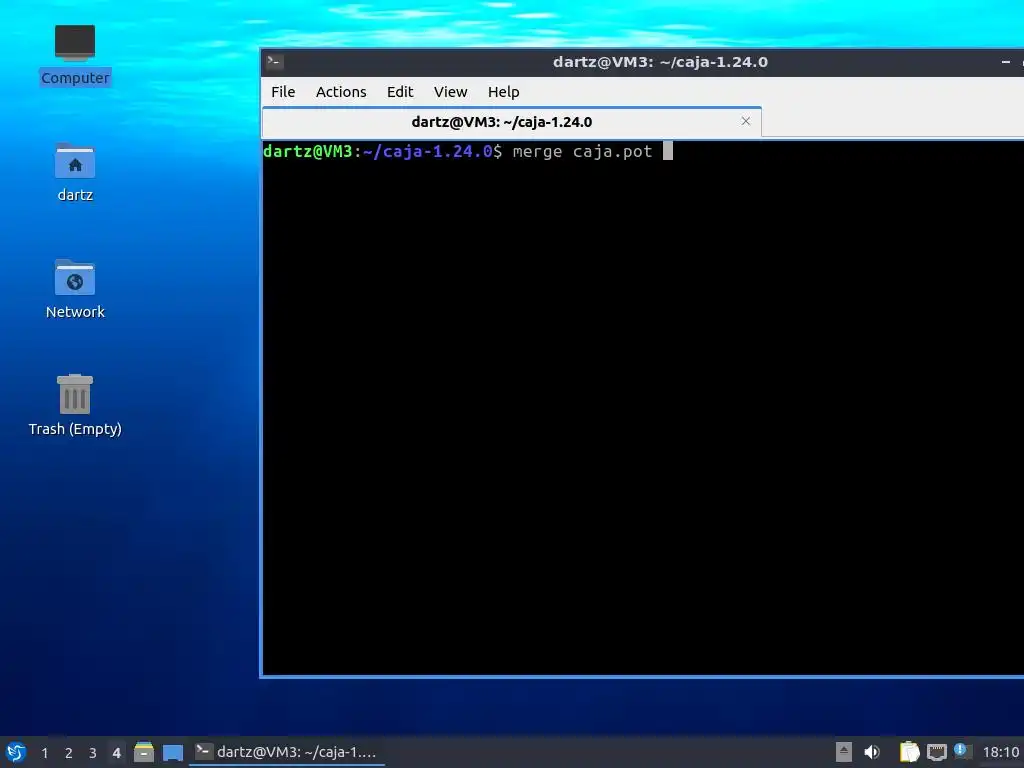The image size is (1024, 768).
Task: Open the View menu
Action: 451,92
